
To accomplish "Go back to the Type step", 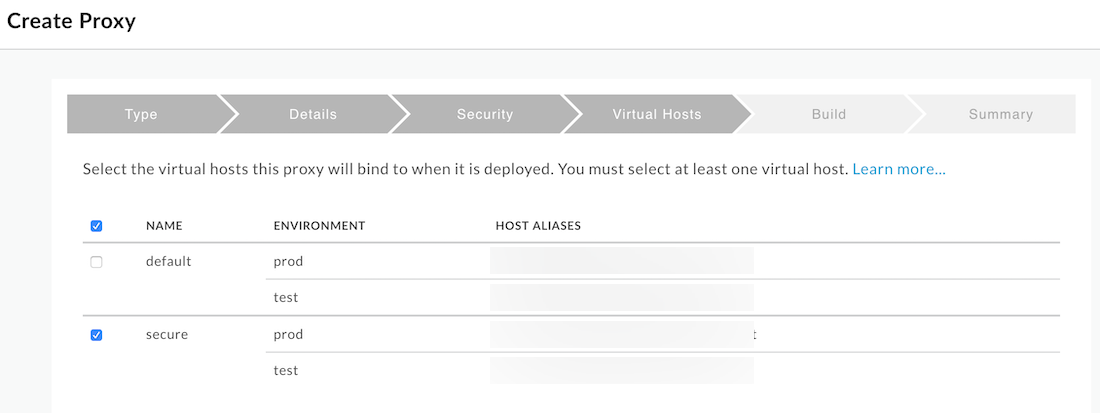I will pyautogui.click(x=141, y=114).
